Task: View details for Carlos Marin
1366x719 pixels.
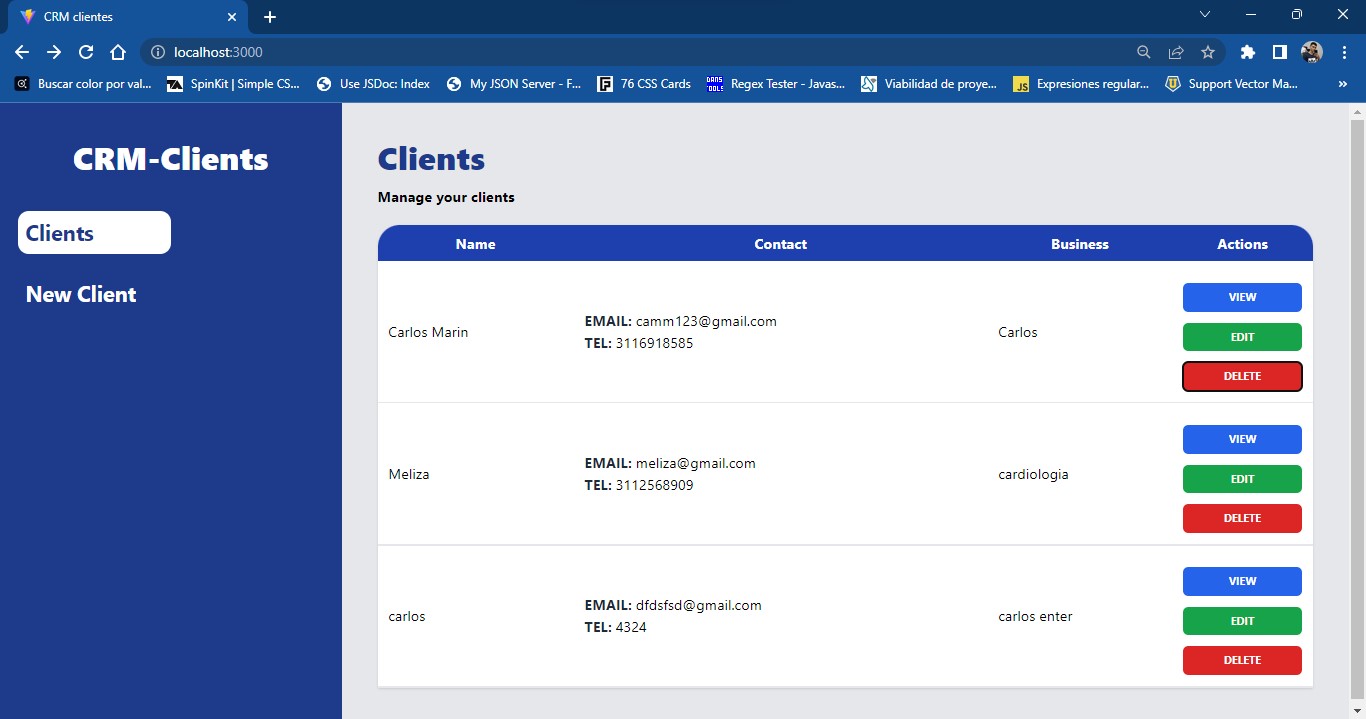Action: pyautogui.click(x=1242, y=297)
